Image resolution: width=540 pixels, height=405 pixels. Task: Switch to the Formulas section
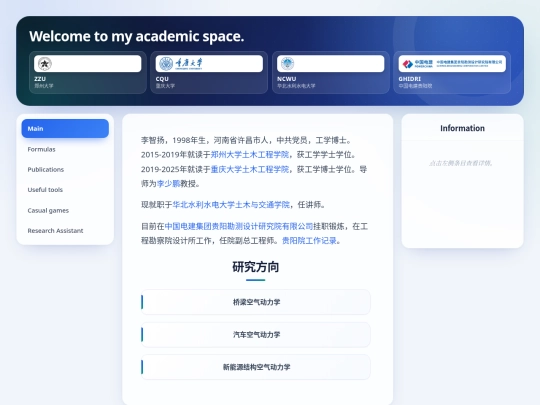65,149
